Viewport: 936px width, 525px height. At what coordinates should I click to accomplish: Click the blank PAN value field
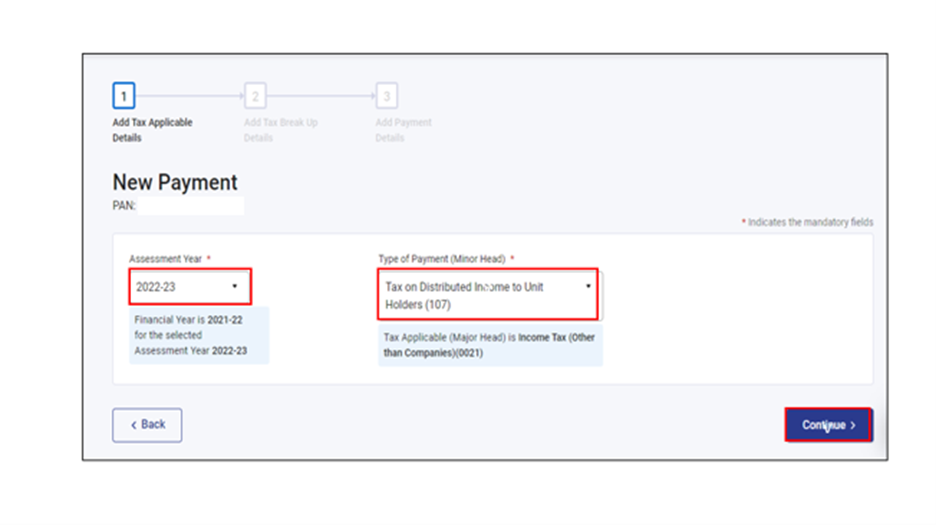[x=190, y=206]
